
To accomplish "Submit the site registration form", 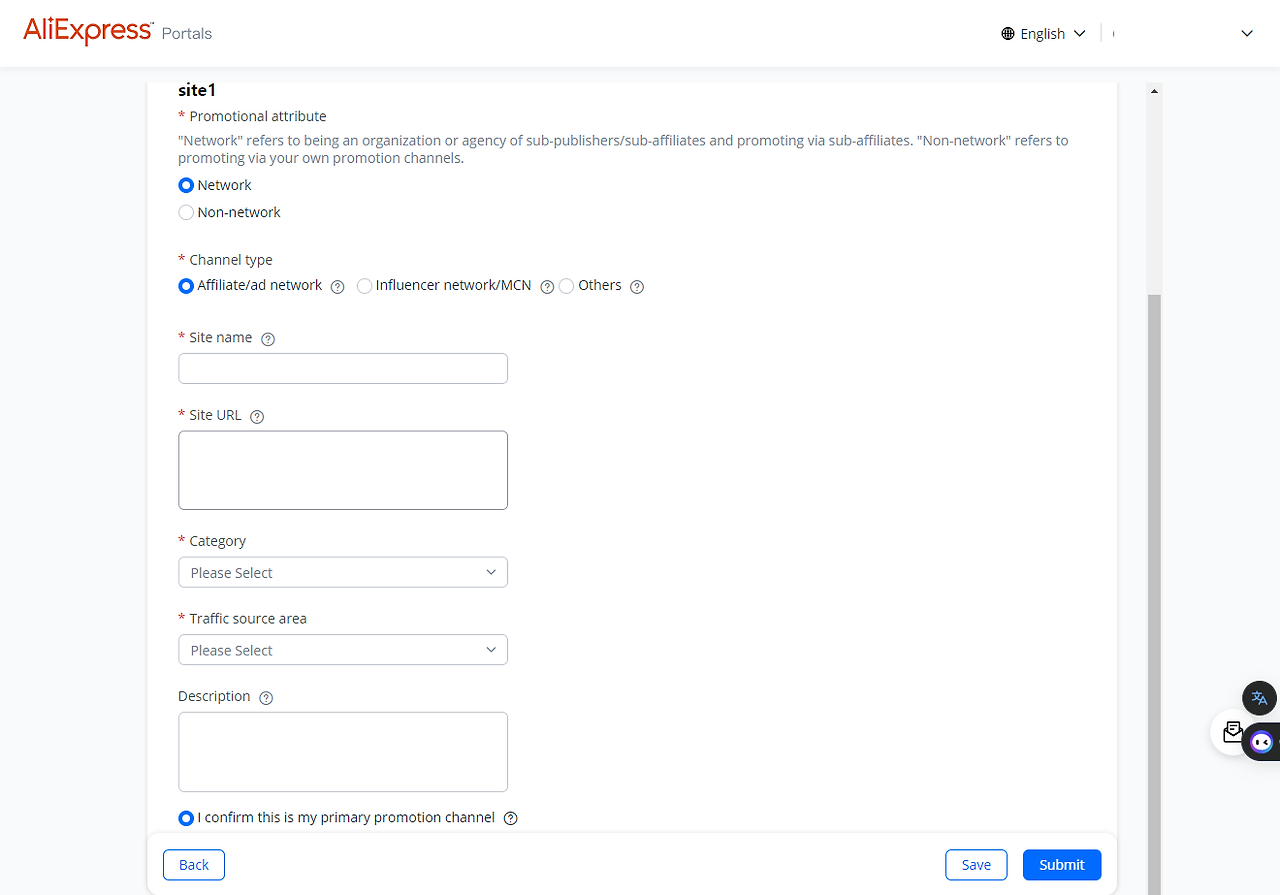I will pyautogui.click(x=1062, y=865).
